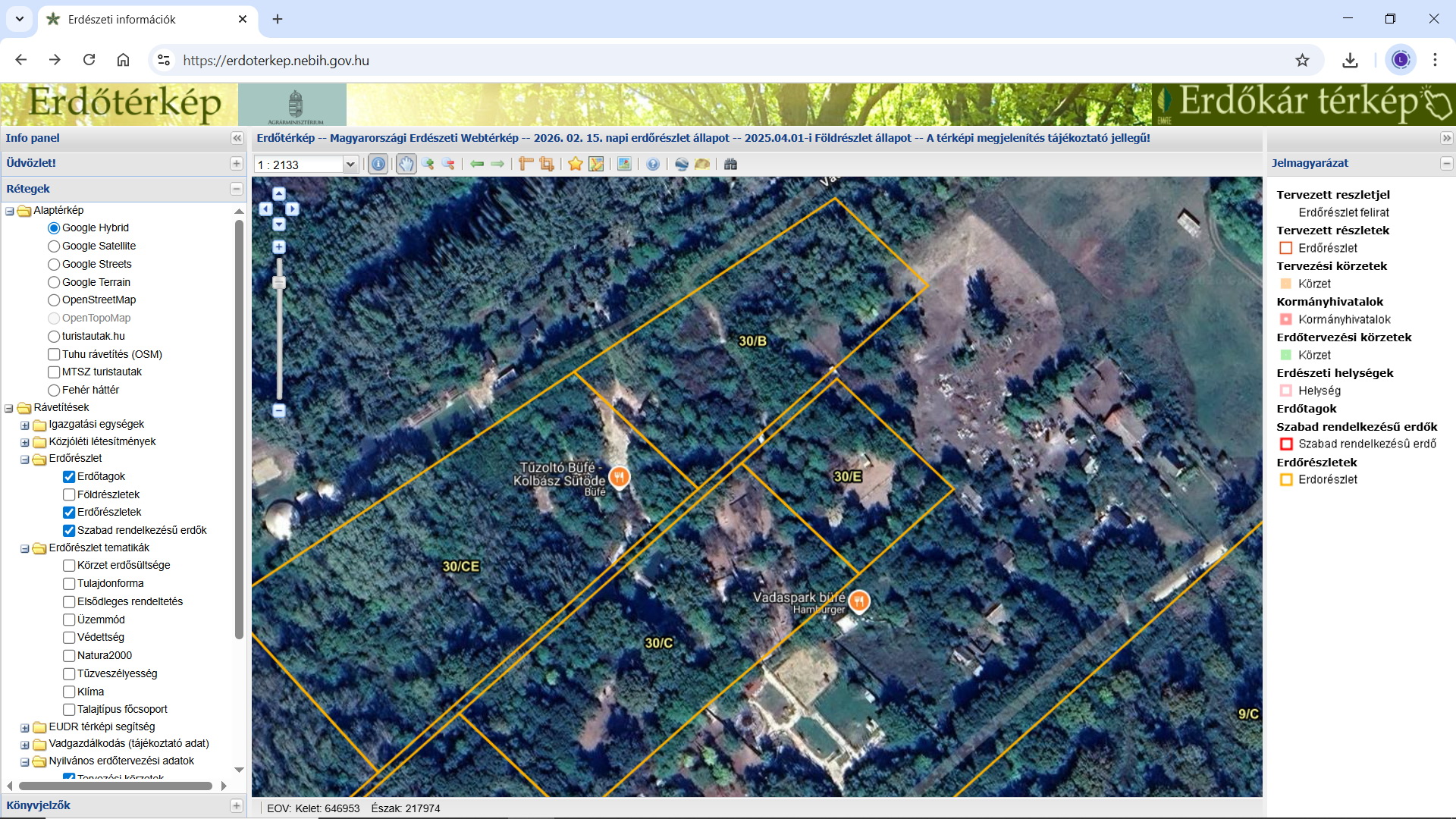
Task: Click the map zoom-out minus button
Action: point(279,410)
